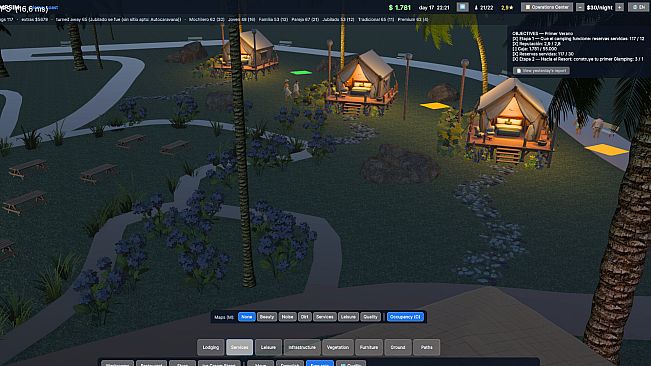Click the Caja 1.781 objective line

pos(535,49)
